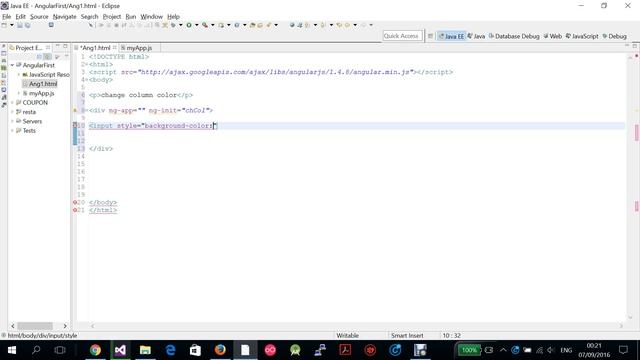This screenshot has height=360, width=640.
Task: Click the Open Perspective icon
Action: [x=430, y=36]
